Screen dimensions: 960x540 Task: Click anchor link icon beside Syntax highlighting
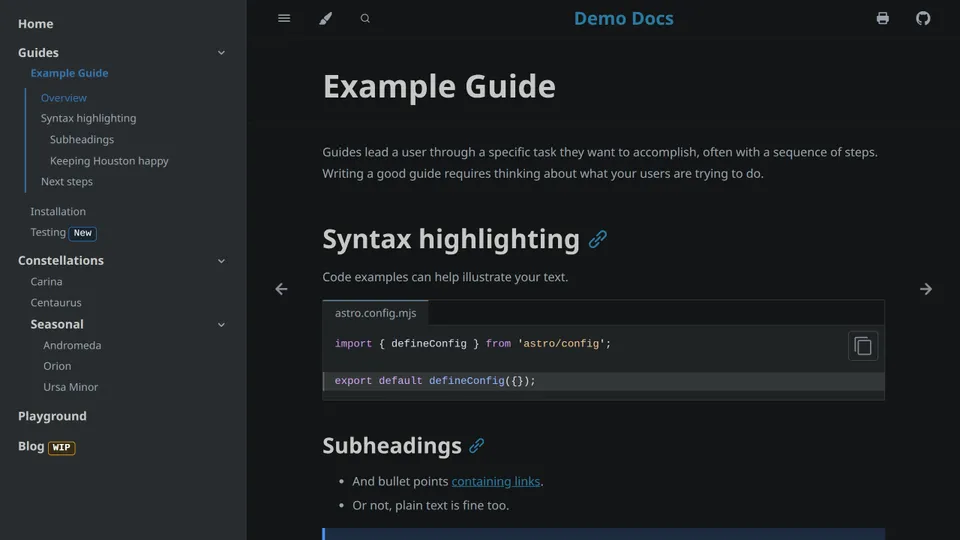click(598, 239)
